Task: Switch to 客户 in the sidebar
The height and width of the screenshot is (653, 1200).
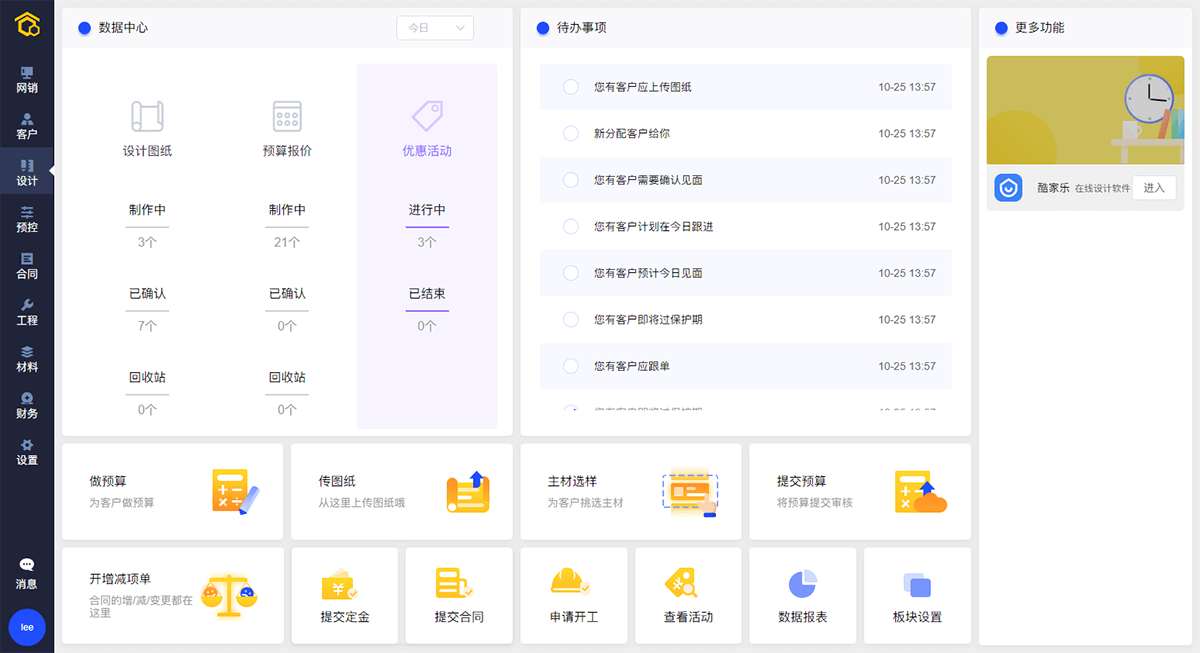Action: point(27,126)
